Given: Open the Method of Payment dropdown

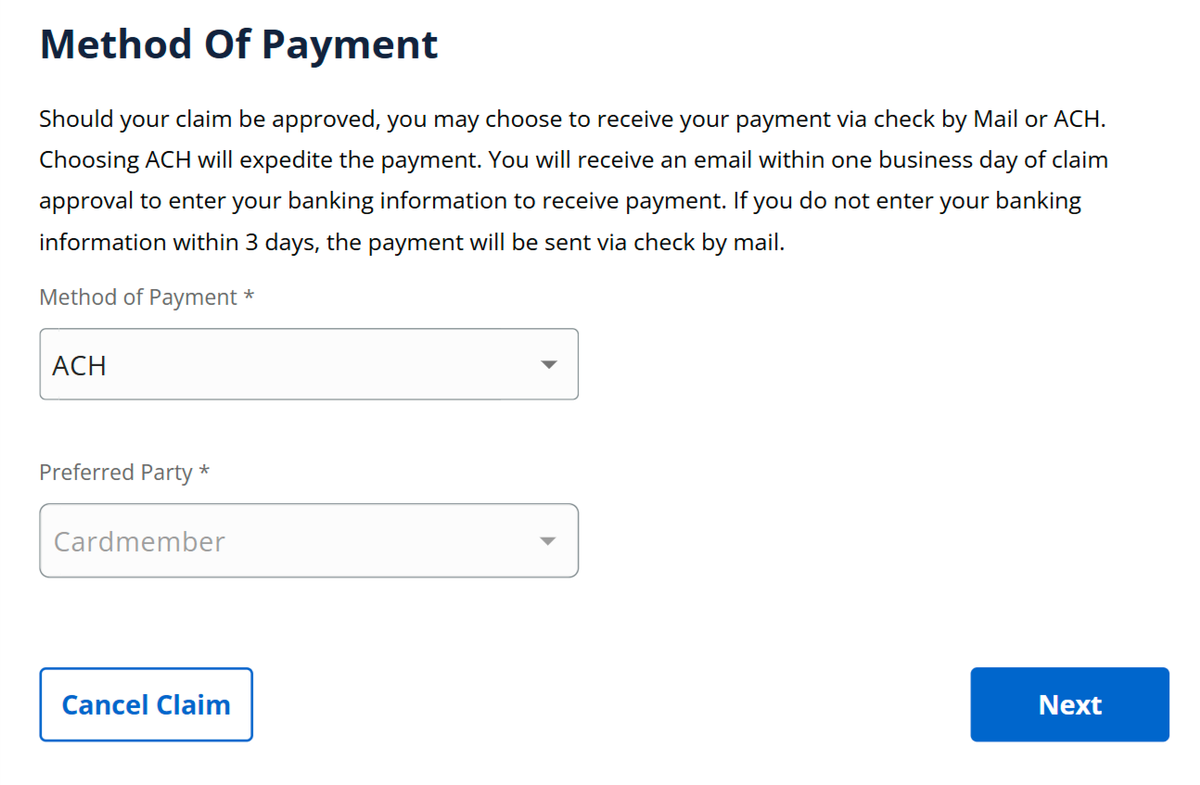Looking at the screenshot, I should [308, 365].
